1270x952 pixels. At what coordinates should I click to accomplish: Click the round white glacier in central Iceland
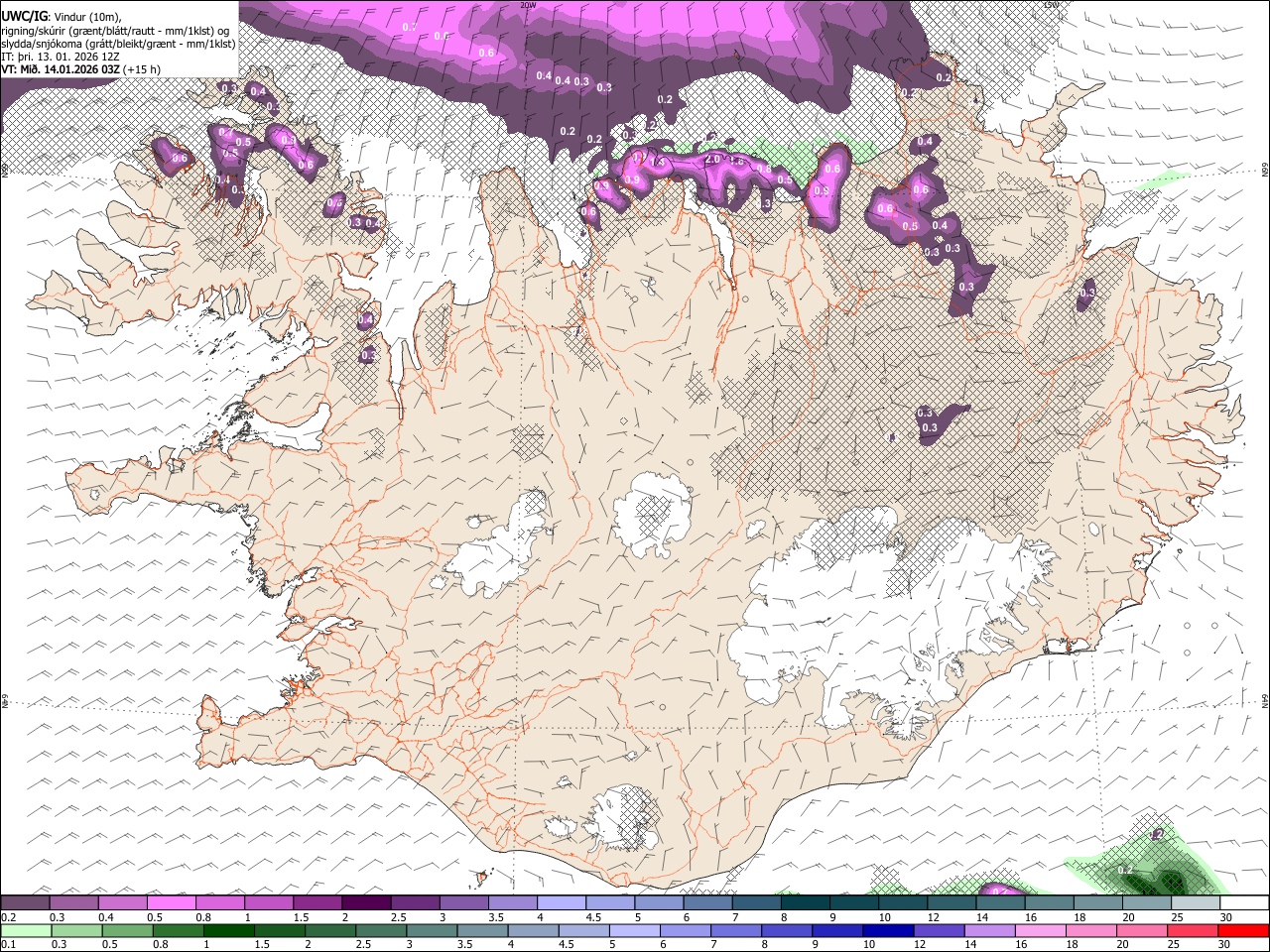pos(653,514)
